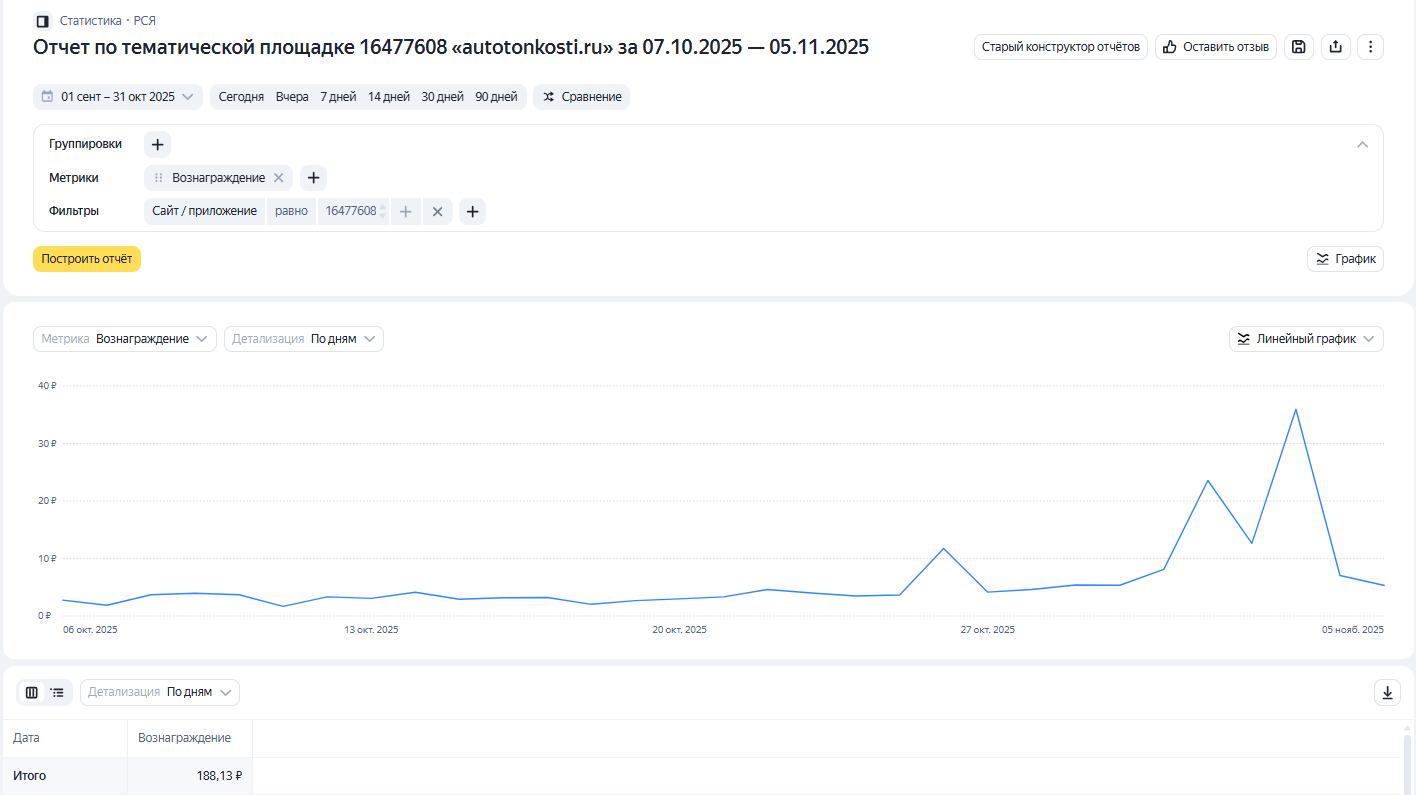
Task: Add a new grouping with the plus icon
Action: pyautogui.click(x=157, y=144)
